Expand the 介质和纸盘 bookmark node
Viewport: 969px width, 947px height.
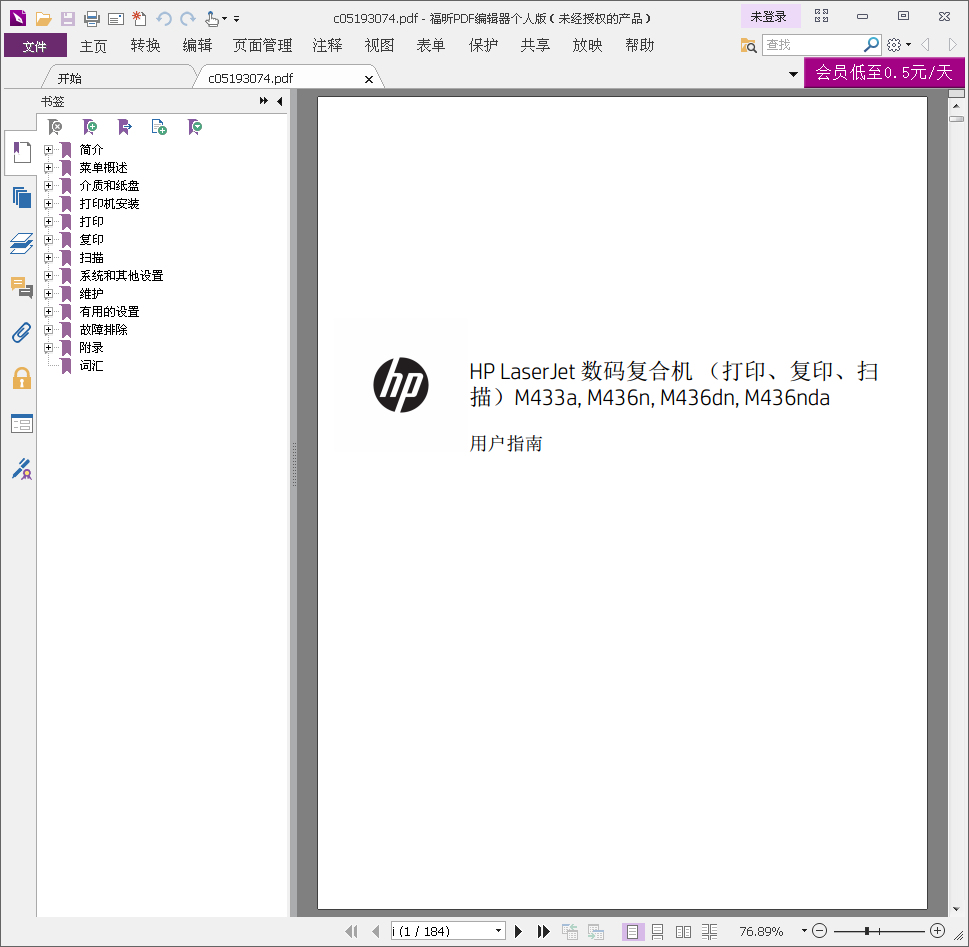48,185
